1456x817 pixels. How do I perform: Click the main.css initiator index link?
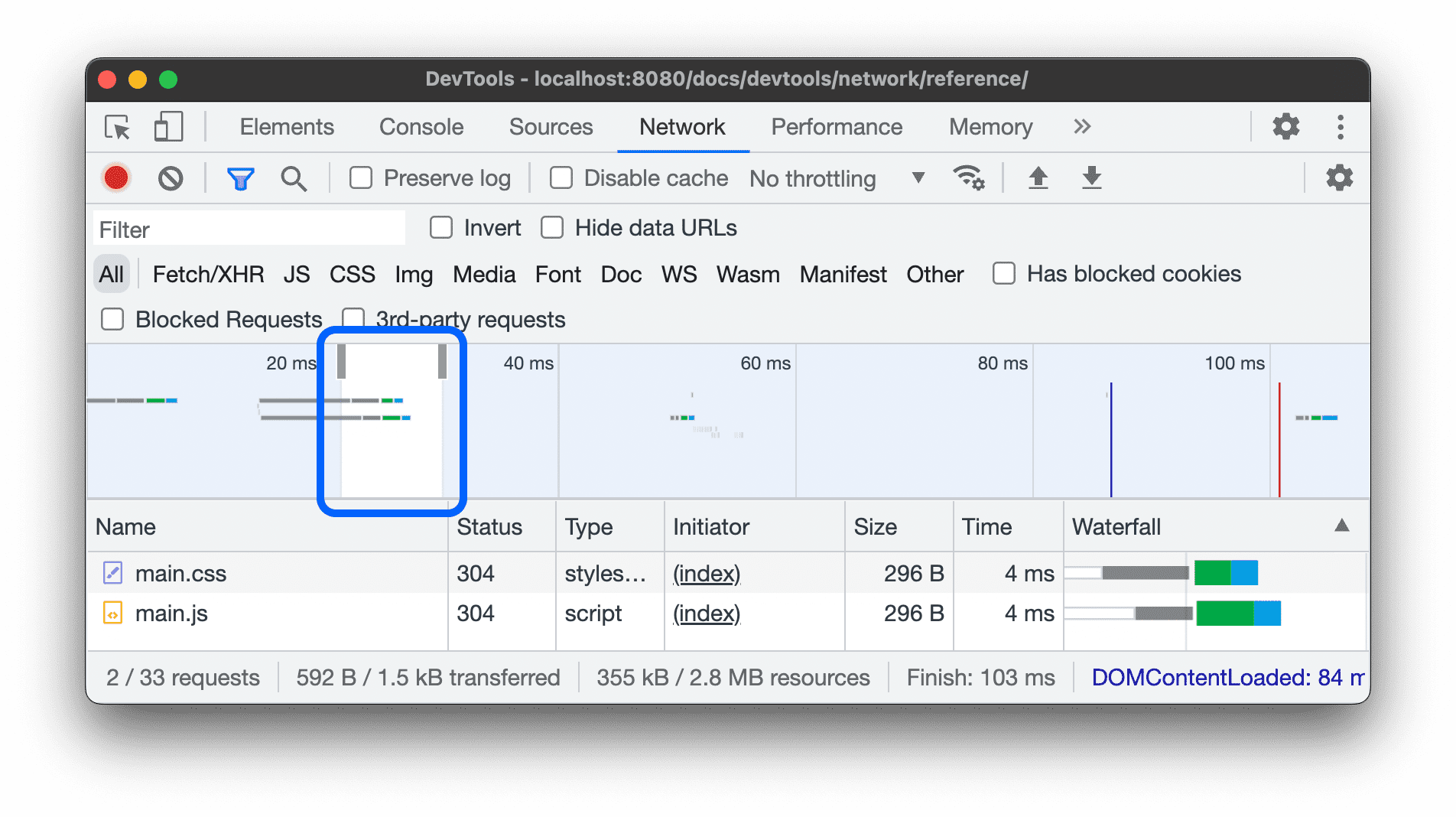click(707, 574)
